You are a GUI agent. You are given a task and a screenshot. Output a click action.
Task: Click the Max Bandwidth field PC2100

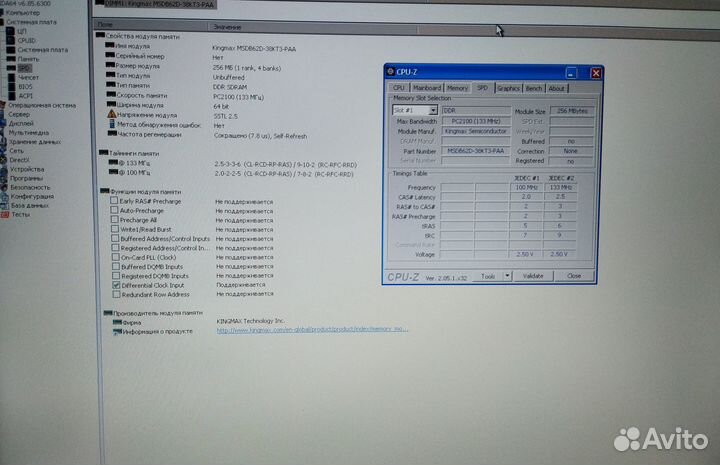pos(476,121)
